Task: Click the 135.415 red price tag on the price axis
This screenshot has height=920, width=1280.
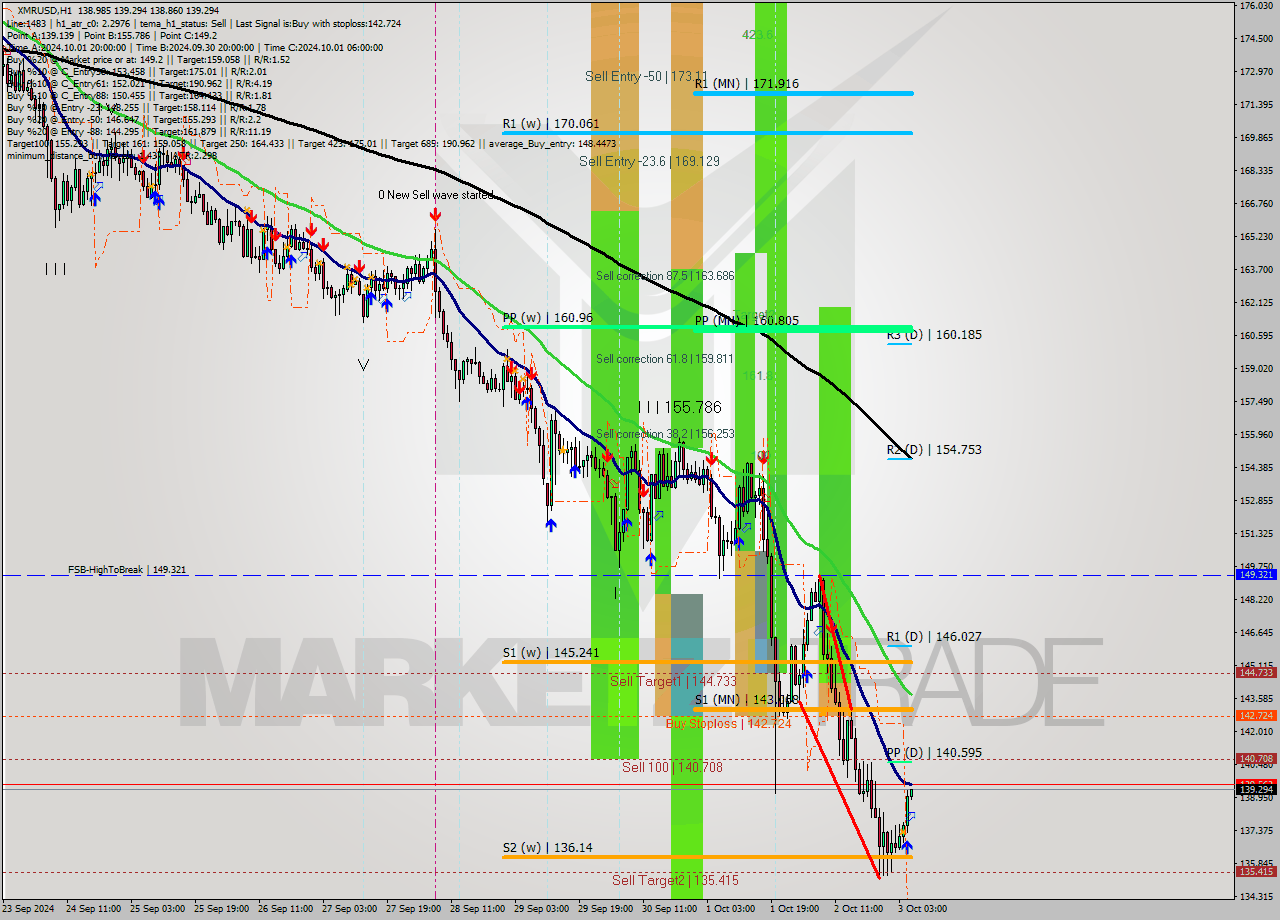Action: pos(1256,871)
